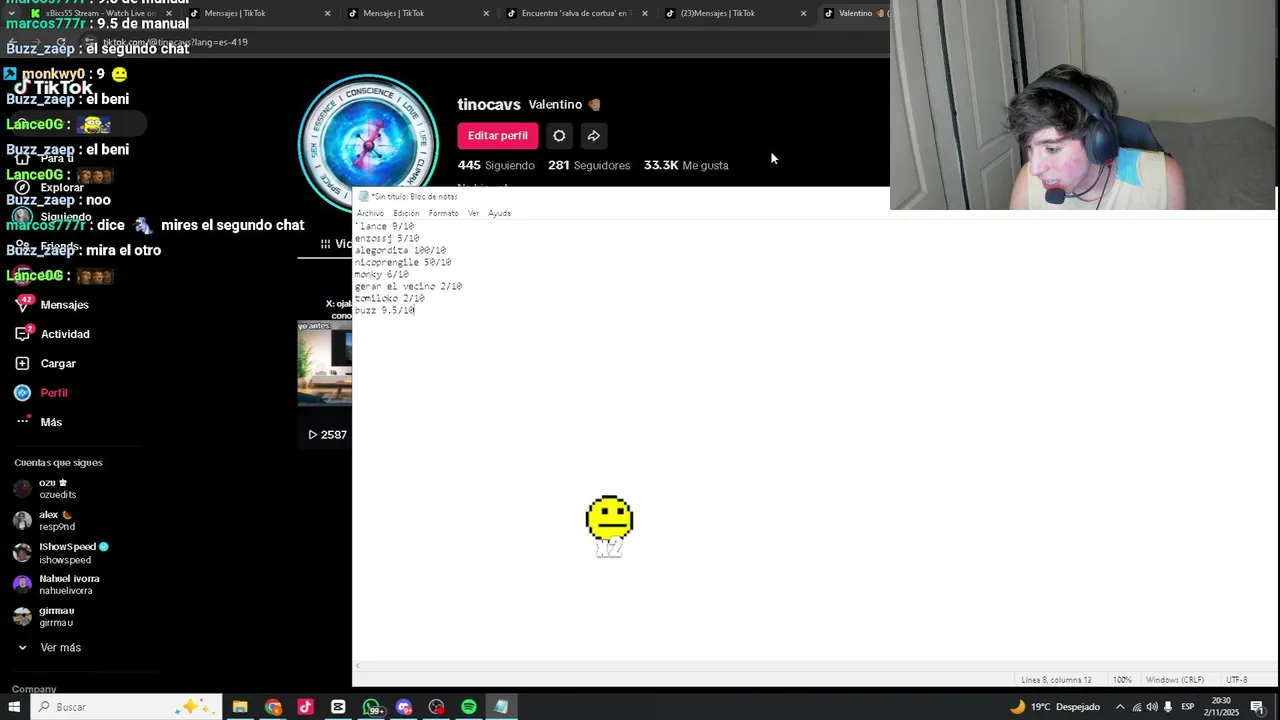
Task: Open OBS Studio taskbar icon
Action: click(436, 707)
